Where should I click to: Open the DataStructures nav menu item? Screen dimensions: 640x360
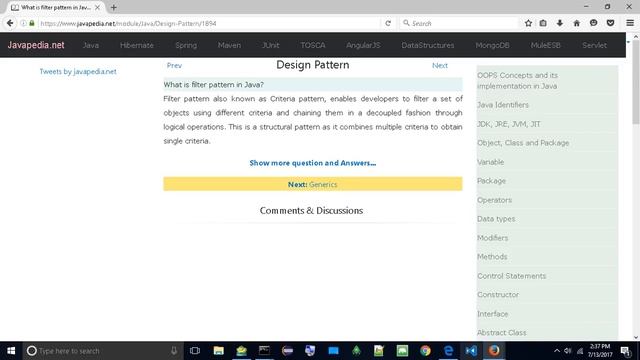point(428,45)
